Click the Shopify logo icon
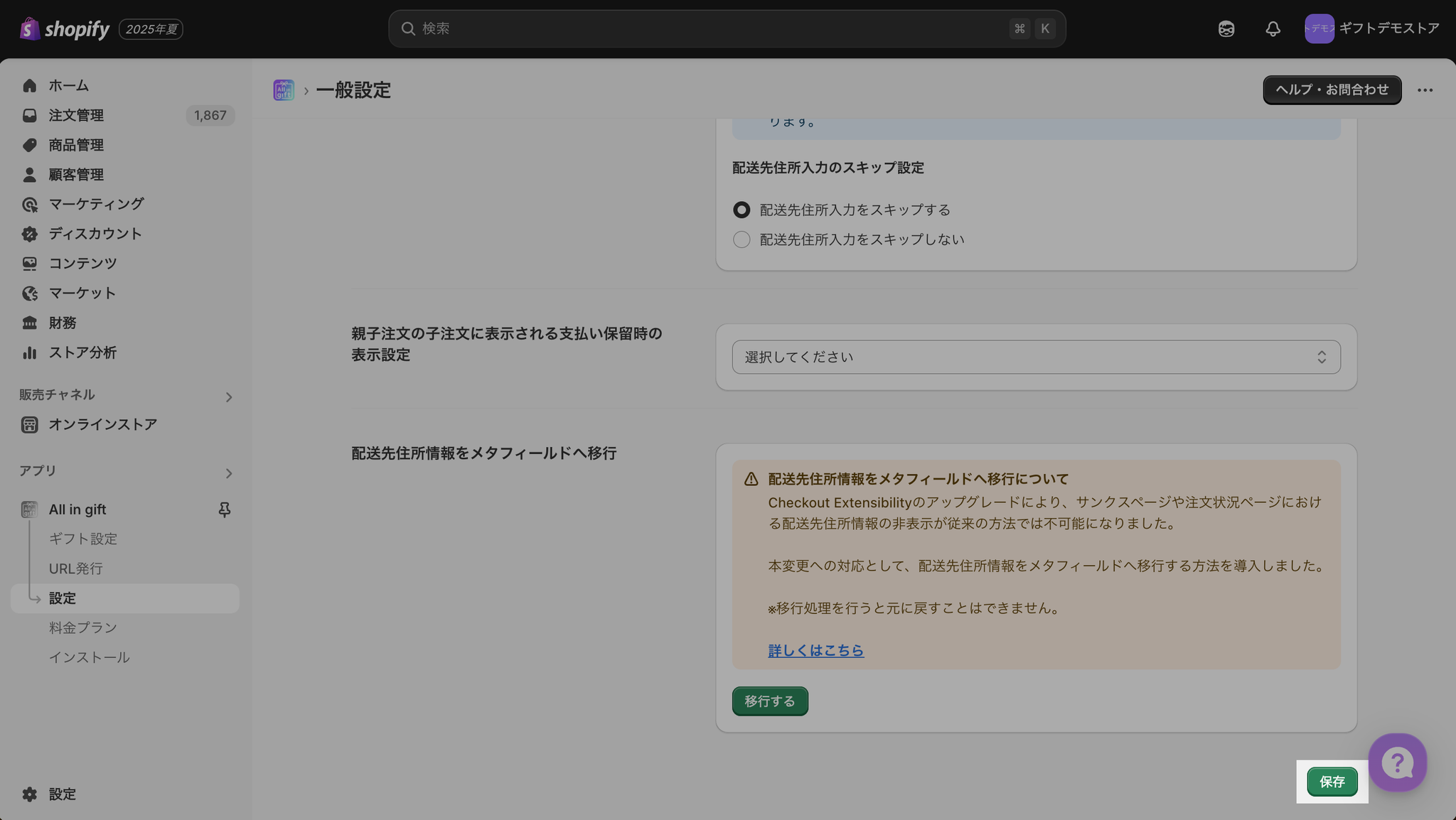This screenshot has height=820, width=1456. coord(29,28)
